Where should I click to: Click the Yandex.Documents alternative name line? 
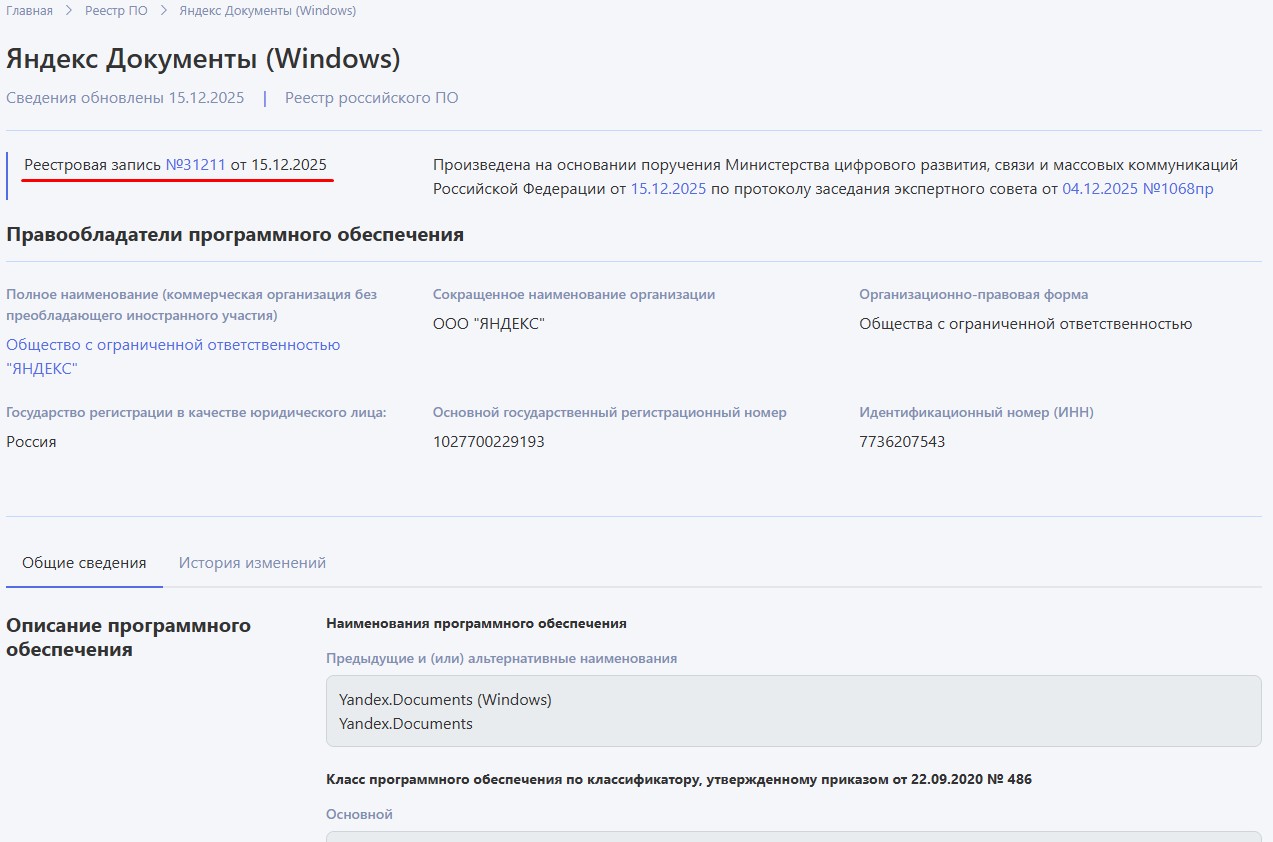(406, 723)
